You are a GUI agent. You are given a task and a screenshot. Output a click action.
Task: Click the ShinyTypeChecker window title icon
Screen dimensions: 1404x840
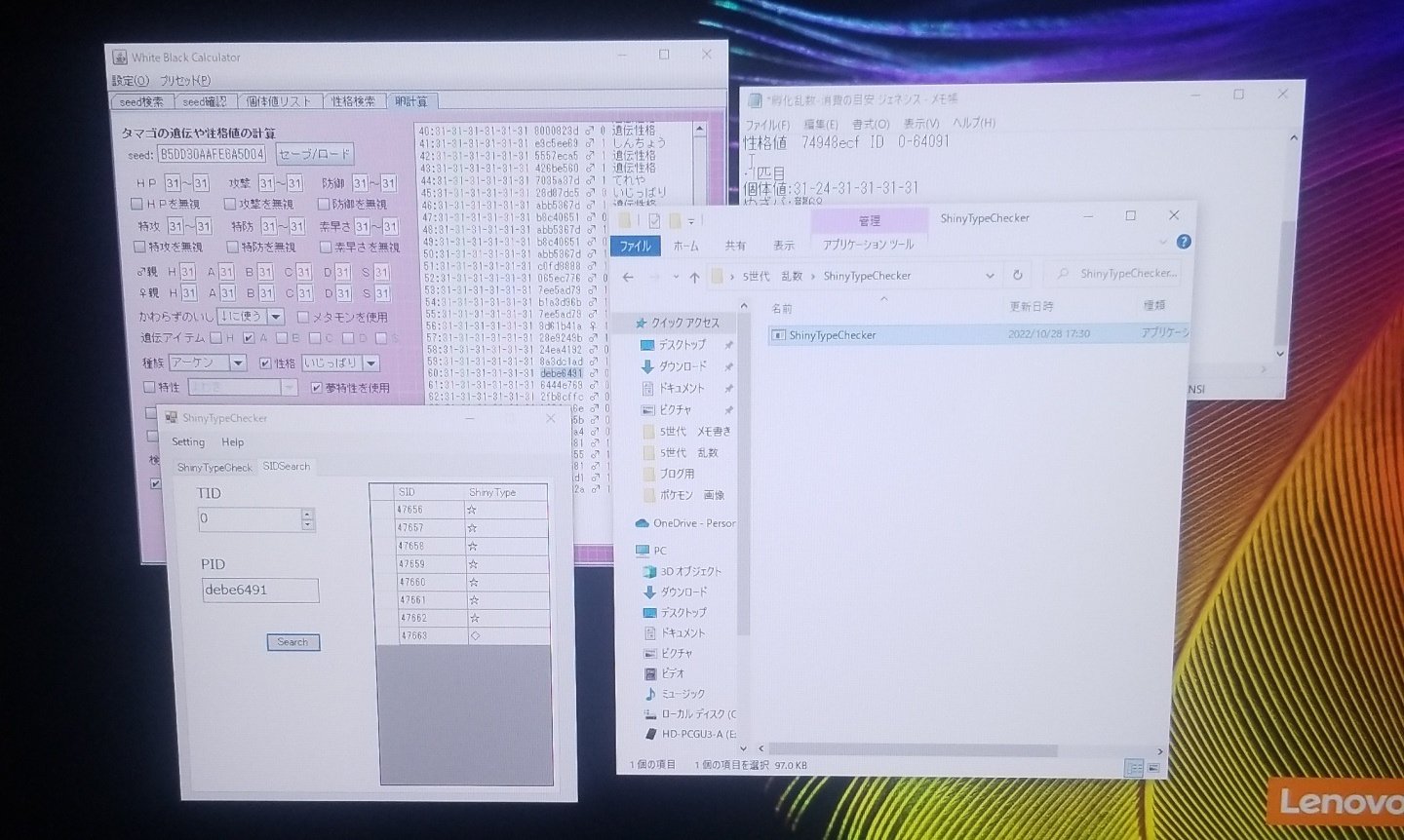click(x=171, y=418)
